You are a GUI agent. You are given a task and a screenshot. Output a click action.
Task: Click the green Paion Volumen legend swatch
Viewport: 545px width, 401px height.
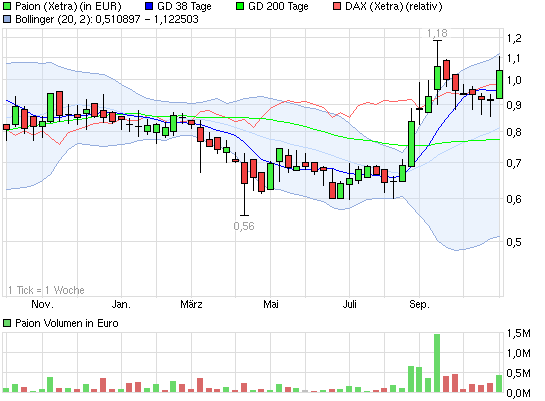point(7,323)
